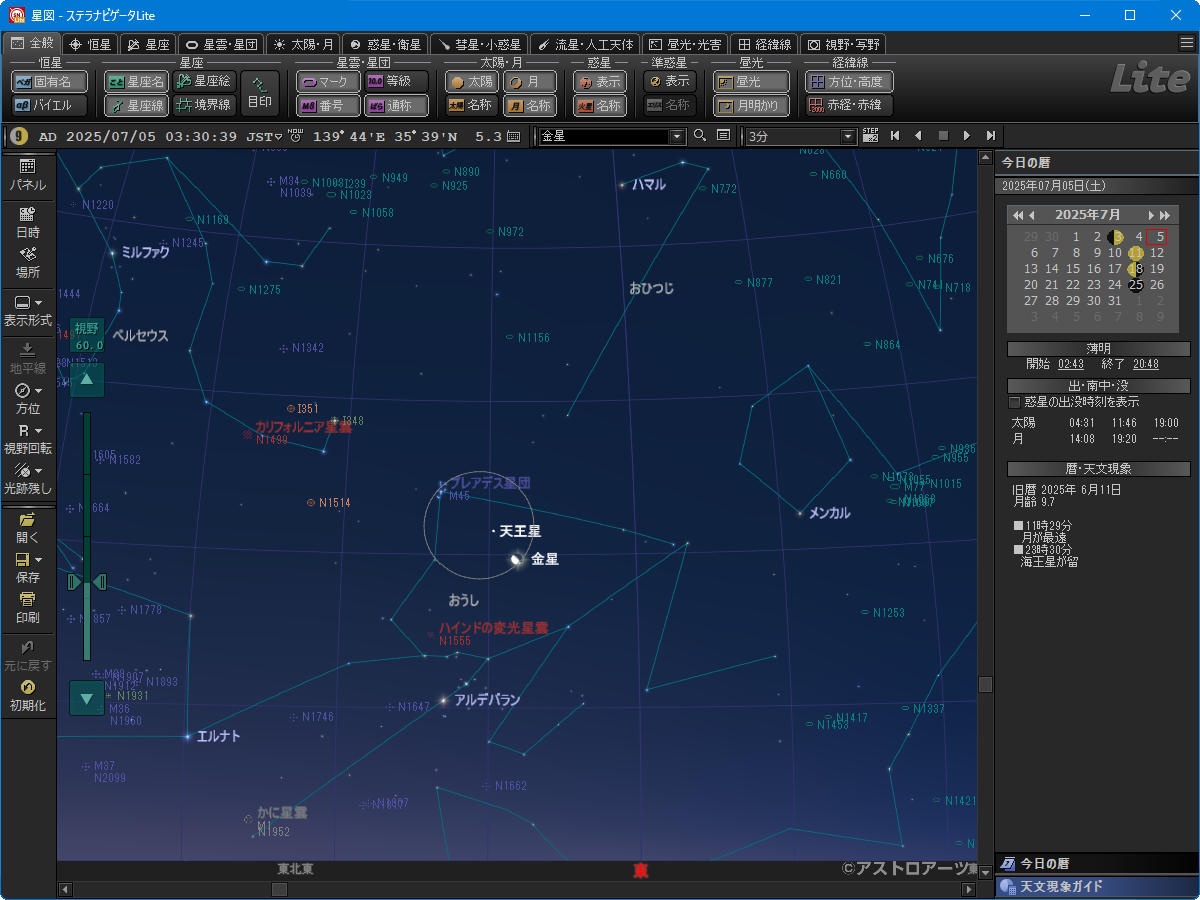Switch to the 星座 tab
This screenshot has width=1200, height=900.
(x=147, y=44)
